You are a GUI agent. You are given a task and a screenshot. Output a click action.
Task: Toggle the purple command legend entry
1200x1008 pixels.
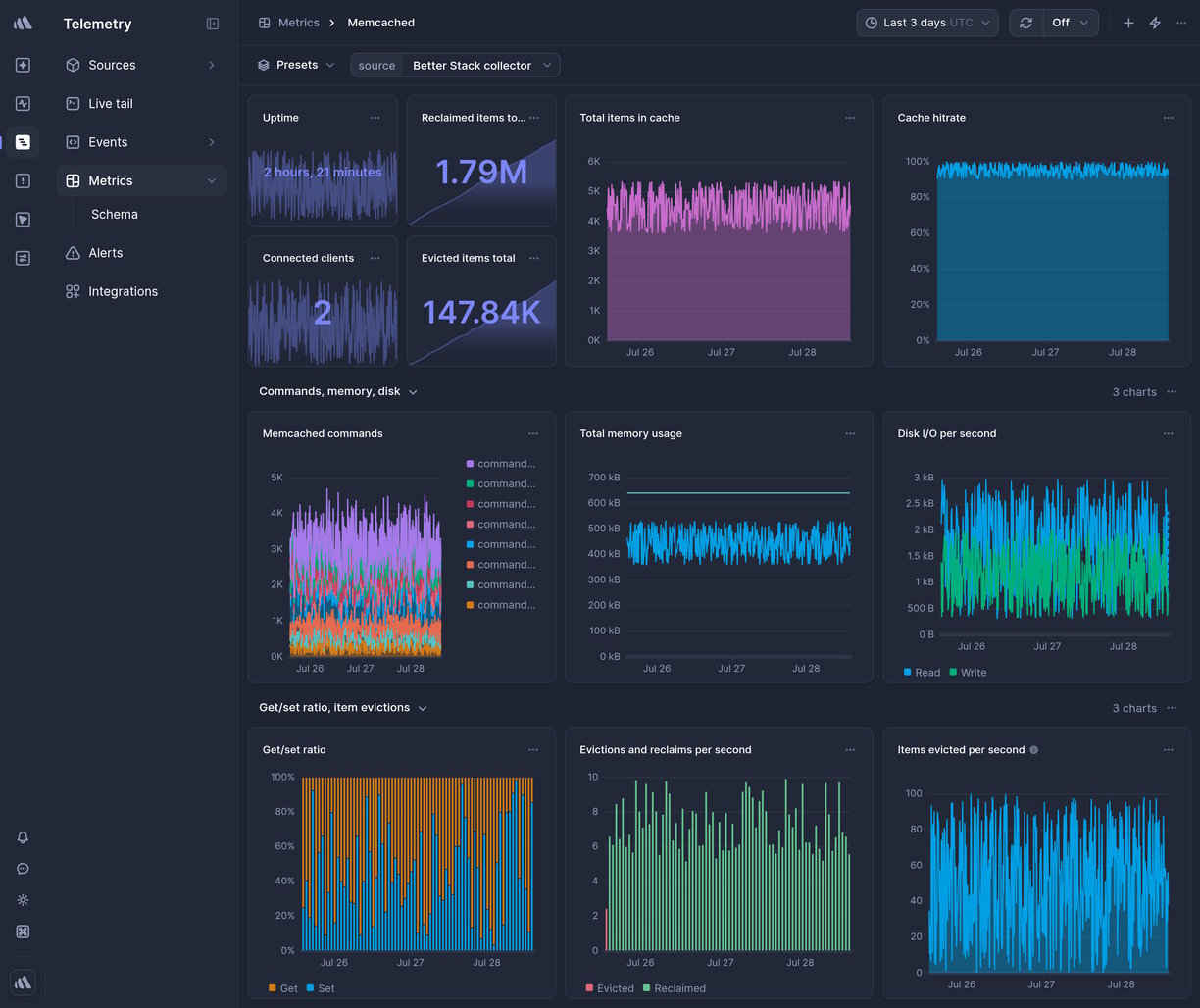501,464
